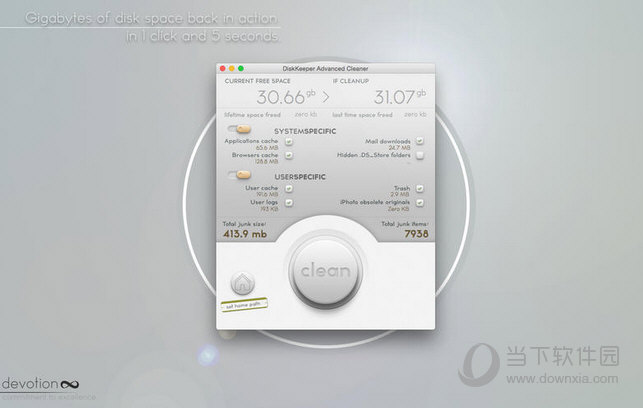This screenshot has height=408, width=643.
Task: Click the 30.66 gb current free space value
Action: click(286, 97)
